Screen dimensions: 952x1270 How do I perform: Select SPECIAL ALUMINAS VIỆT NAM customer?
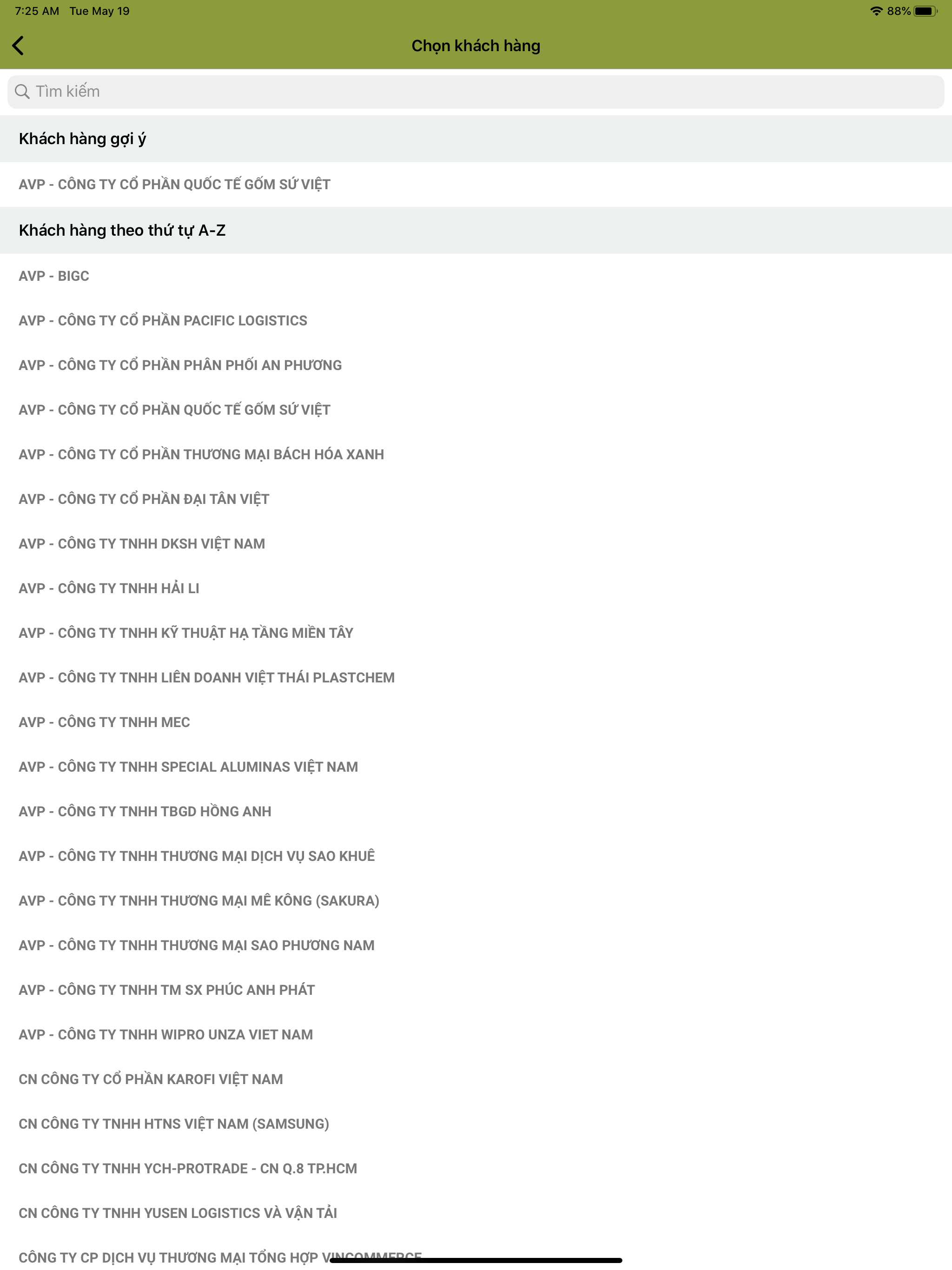pyautogui.click(x=476, y=767)
